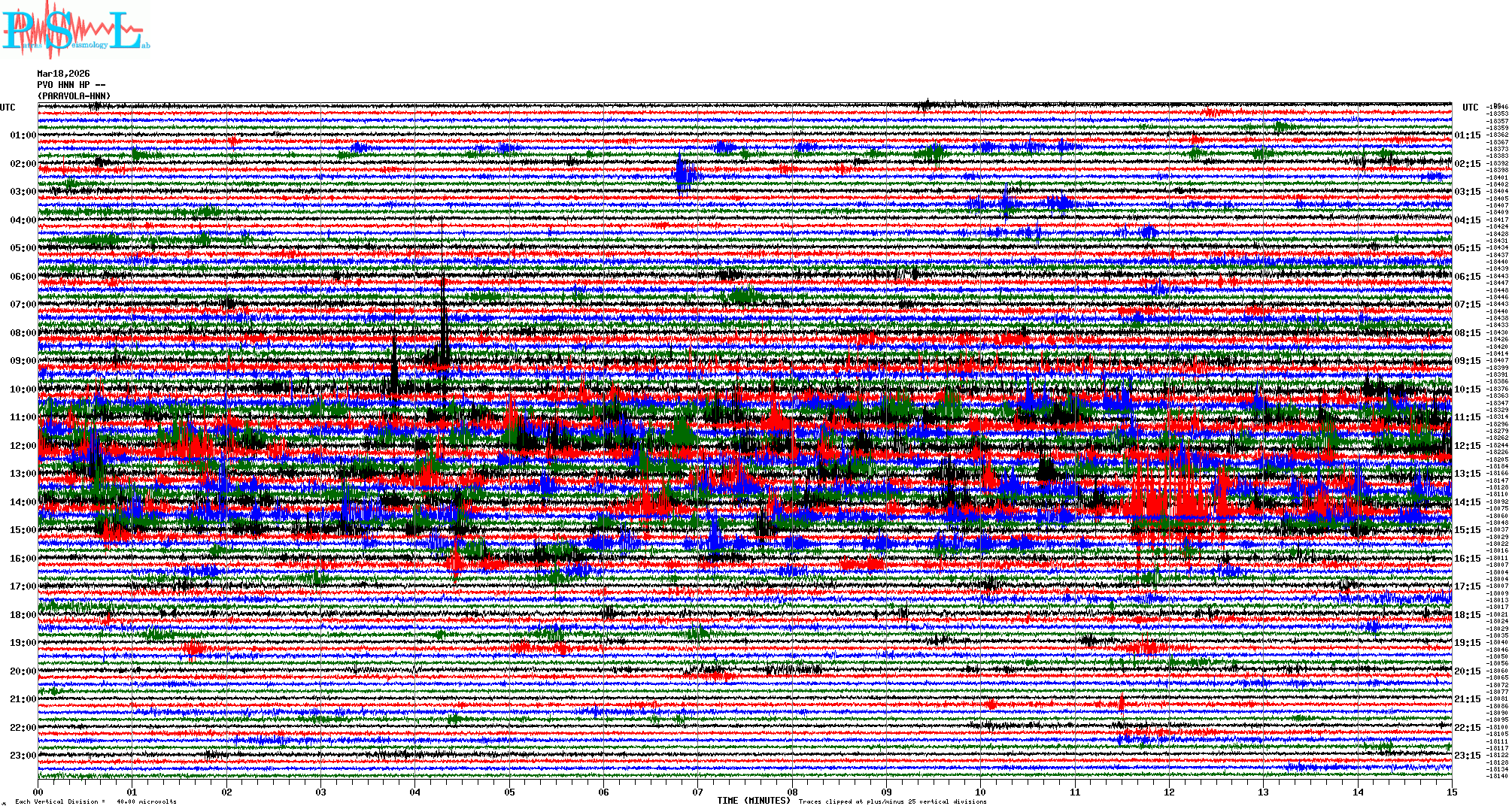Click the TIME (MINUTES) axis title

[754, 801]
